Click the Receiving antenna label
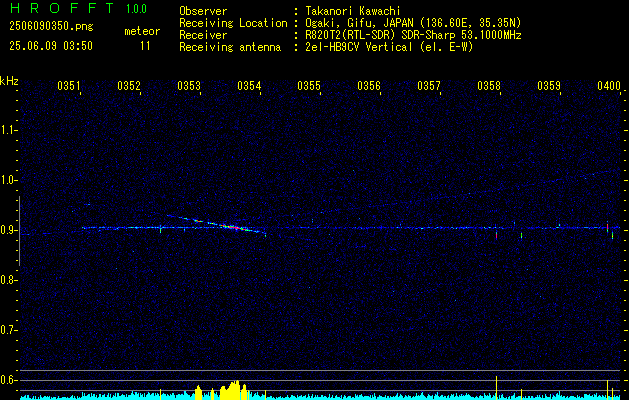629x400 pixels. pyautogui.click(x=230, y=47)
